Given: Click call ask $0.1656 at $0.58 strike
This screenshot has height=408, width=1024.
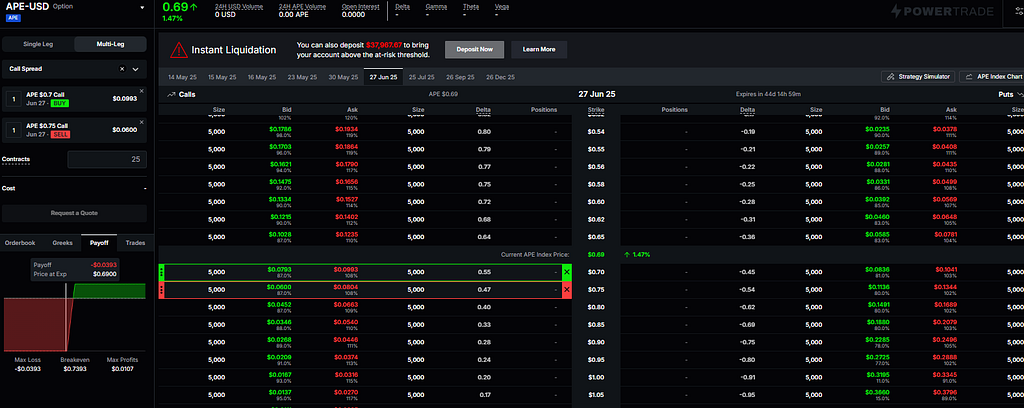Looking at the screenshot, I should pyautogui.click(x=347, y=182).
